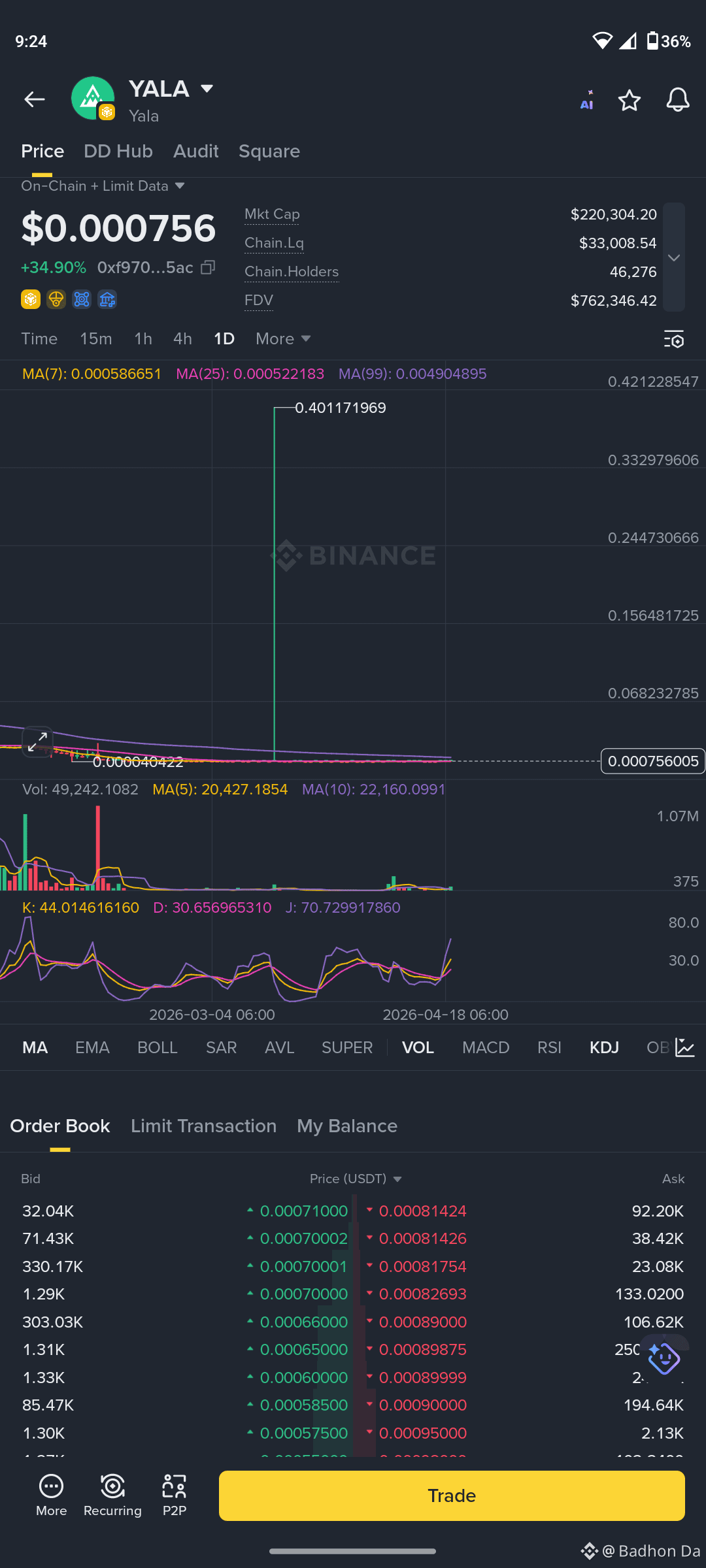Open P2P trading
Viewport: 706px width, 1568px height.
175,1495
